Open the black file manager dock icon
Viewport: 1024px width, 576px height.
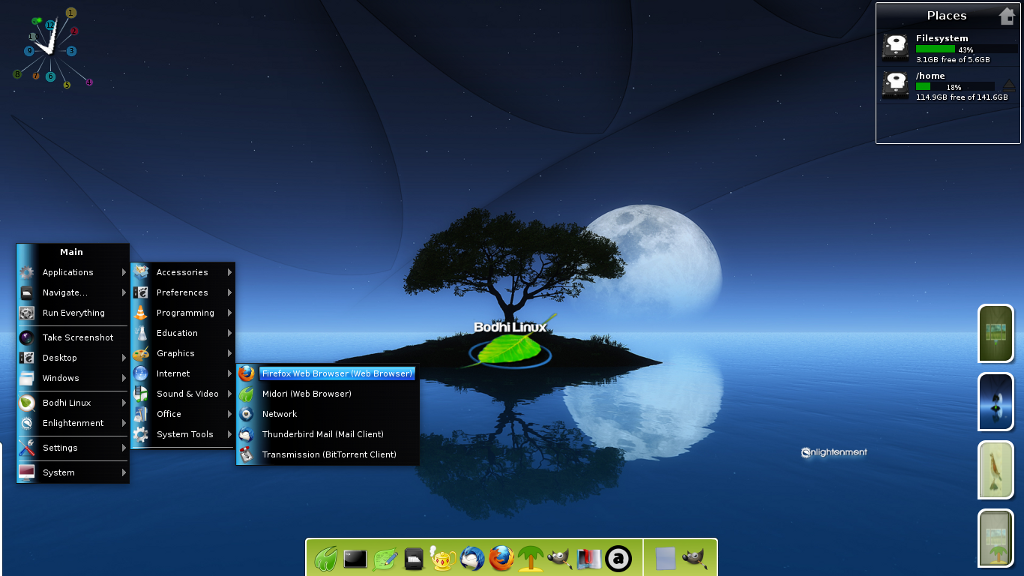coord(414,559)
